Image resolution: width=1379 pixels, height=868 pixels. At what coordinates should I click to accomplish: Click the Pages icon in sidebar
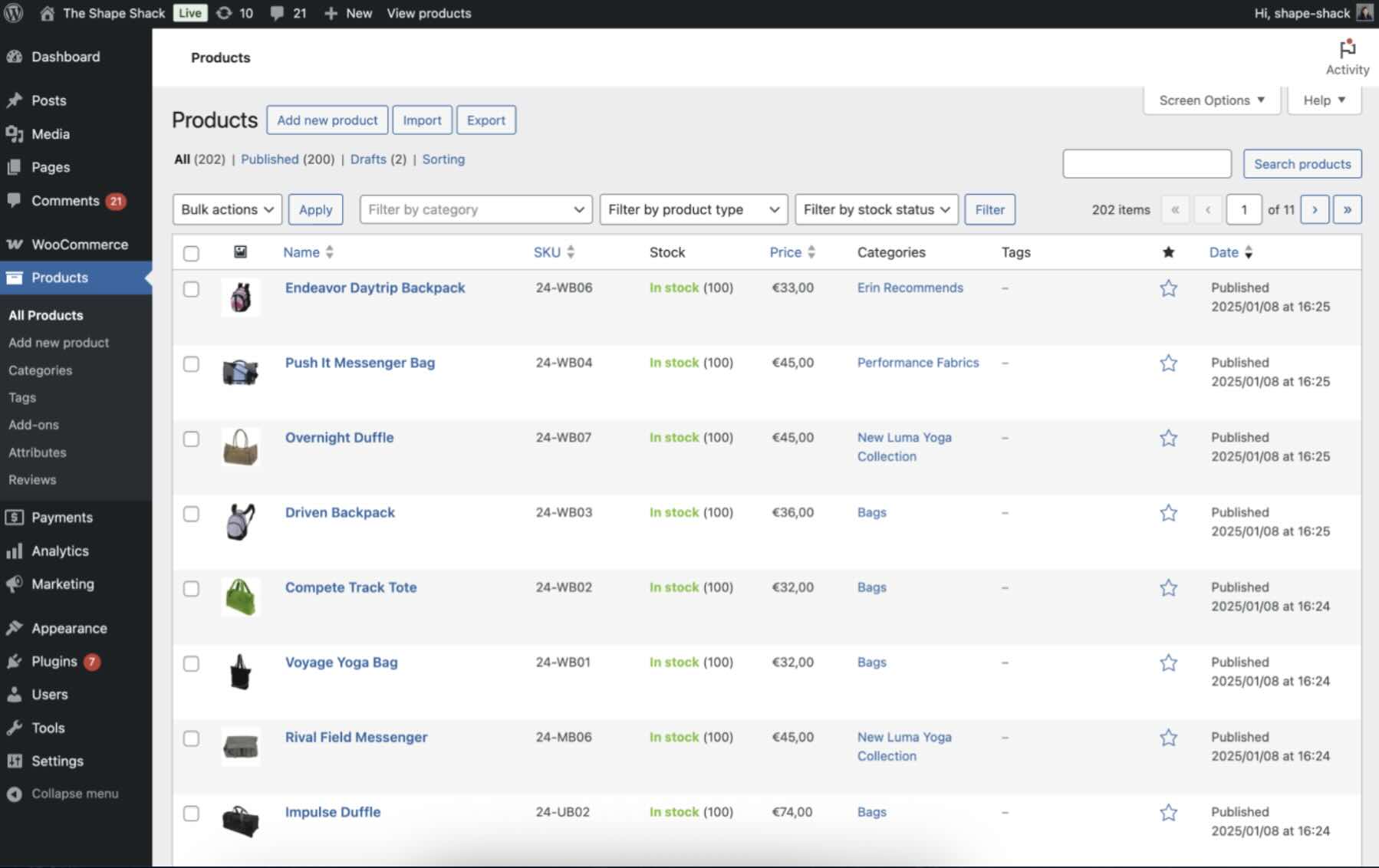(14, 167)
